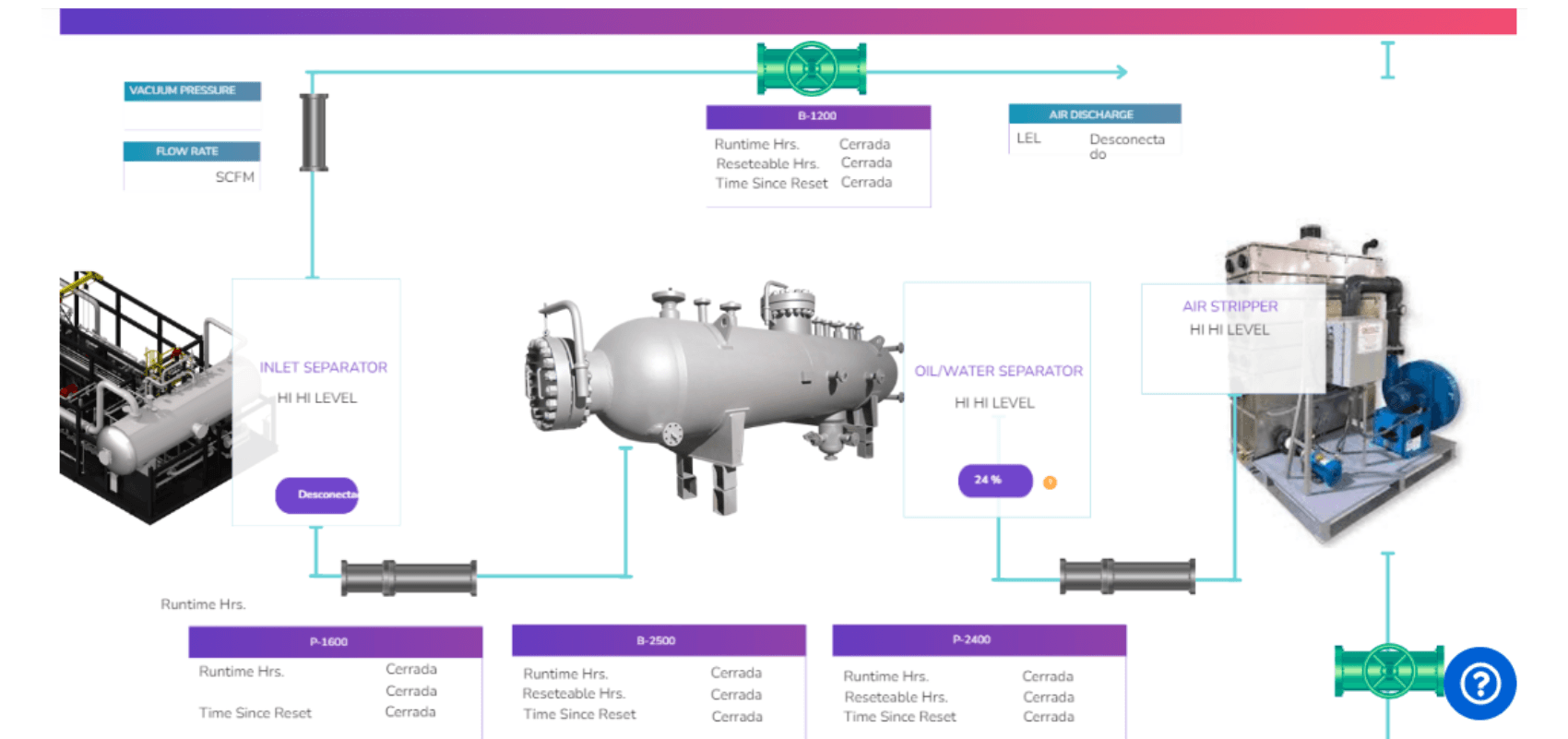Screen dimensions: 1568x739
Task: Click the FLOW RATE SCFM value field
Action: (192, 177)
